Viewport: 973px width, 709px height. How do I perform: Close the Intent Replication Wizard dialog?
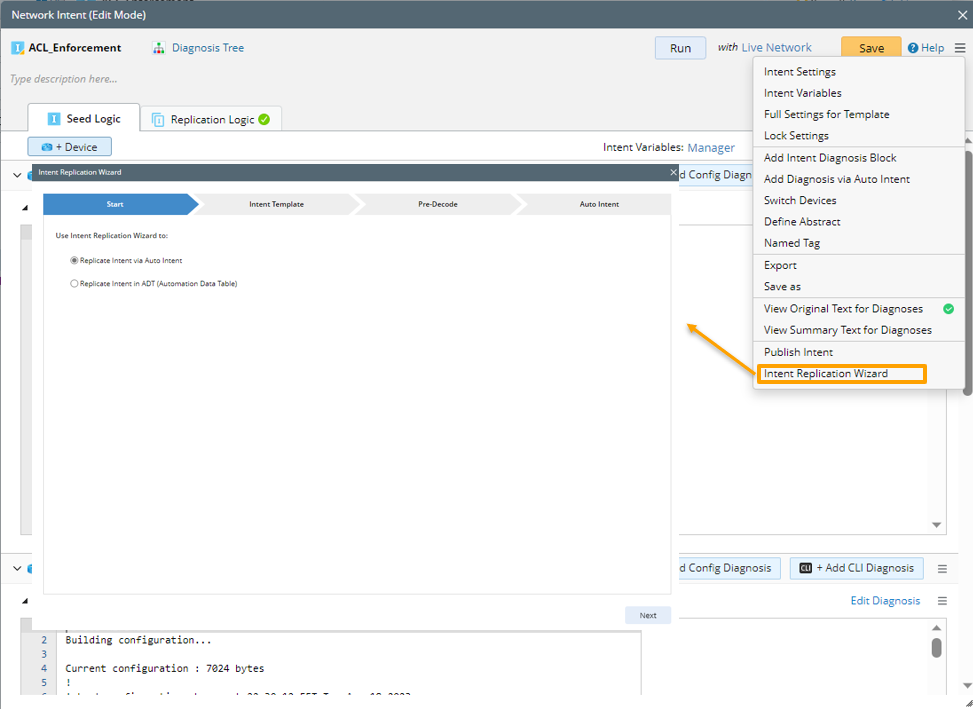pos(673,172)
